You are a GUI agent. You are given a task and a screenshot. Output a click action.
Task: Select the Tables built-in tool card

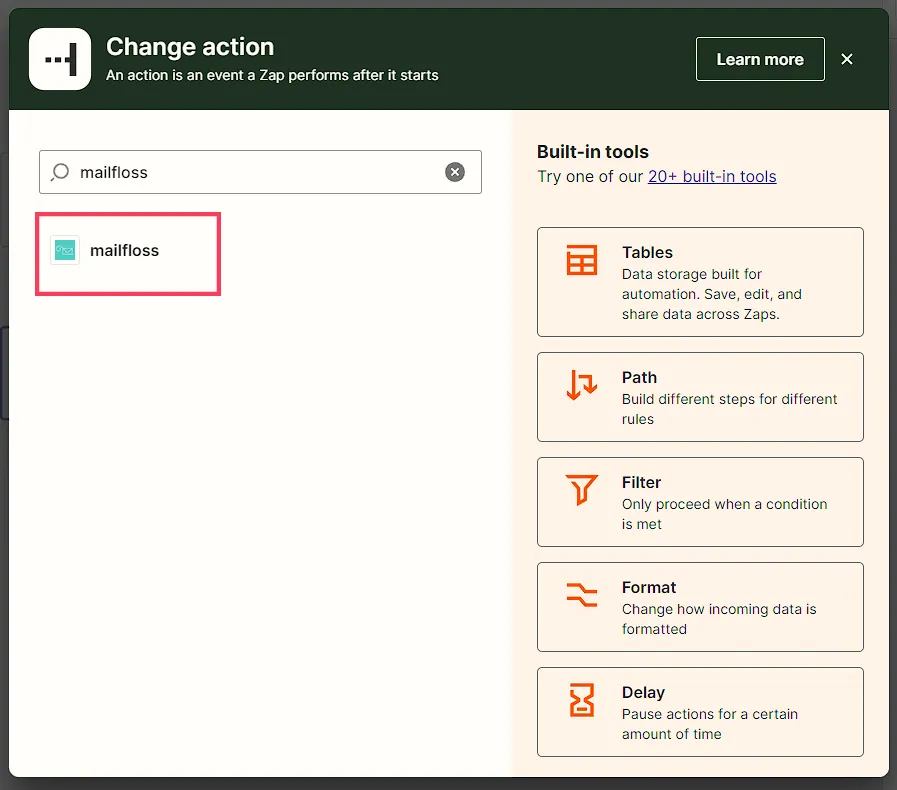coord(700,282)
